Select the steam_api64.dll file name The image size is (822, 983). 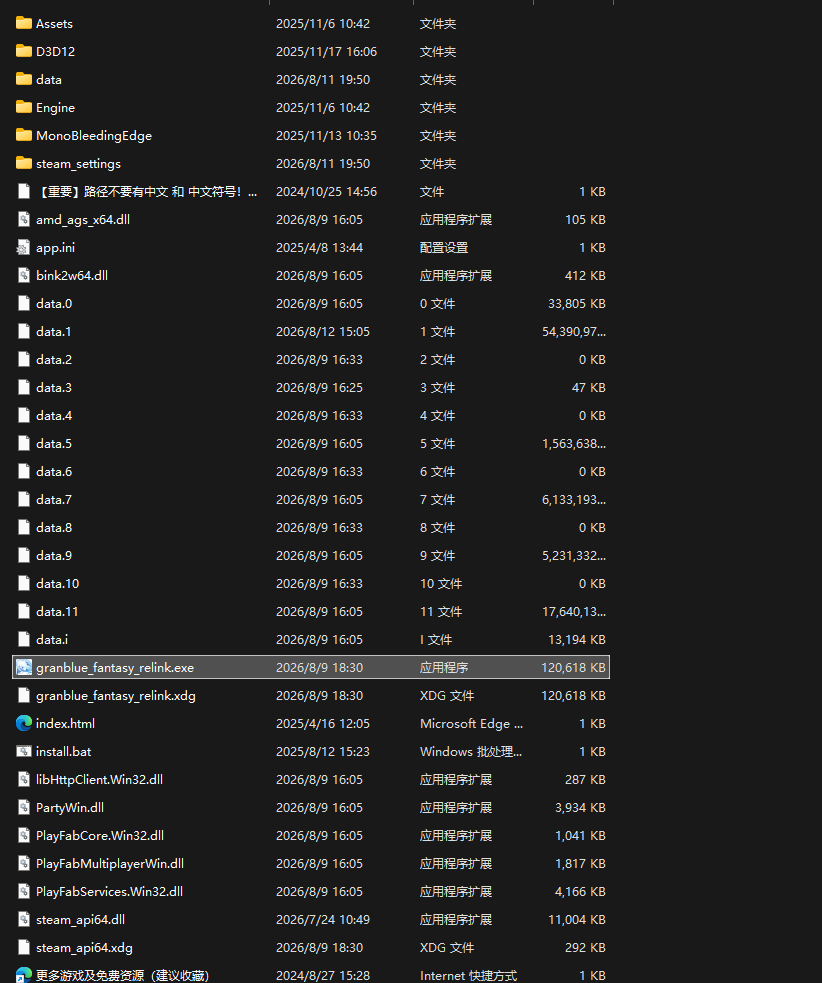tap(80, 920)
